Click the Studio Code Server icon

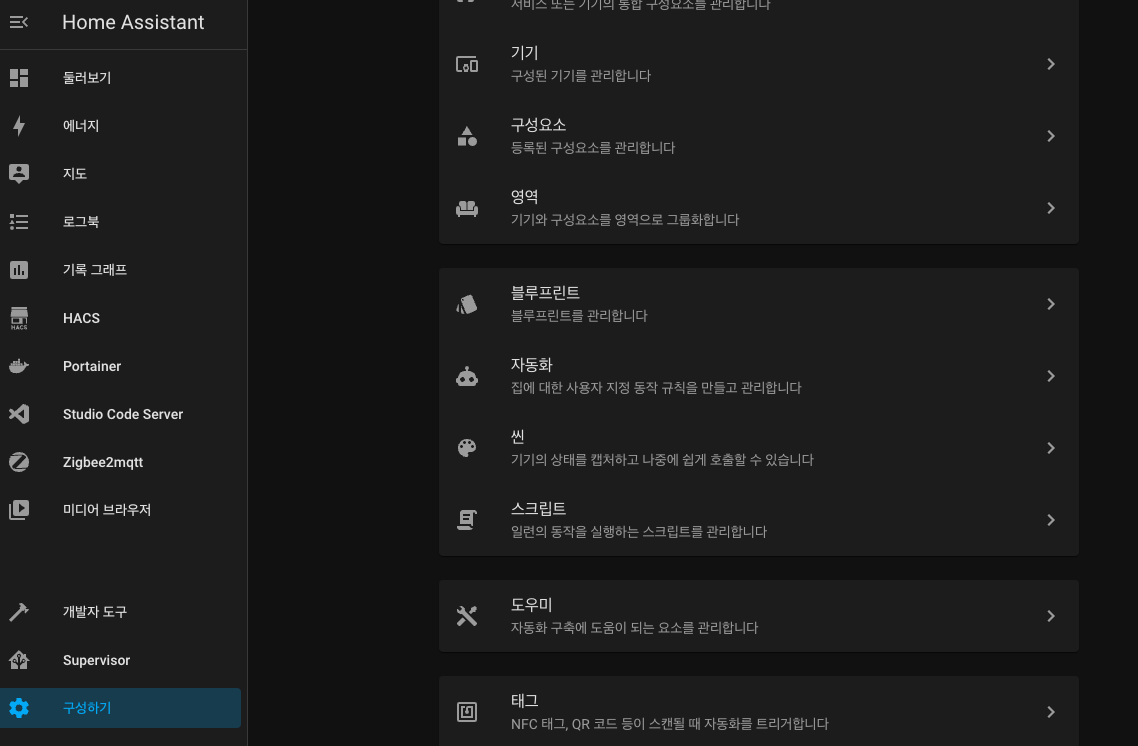19,414
